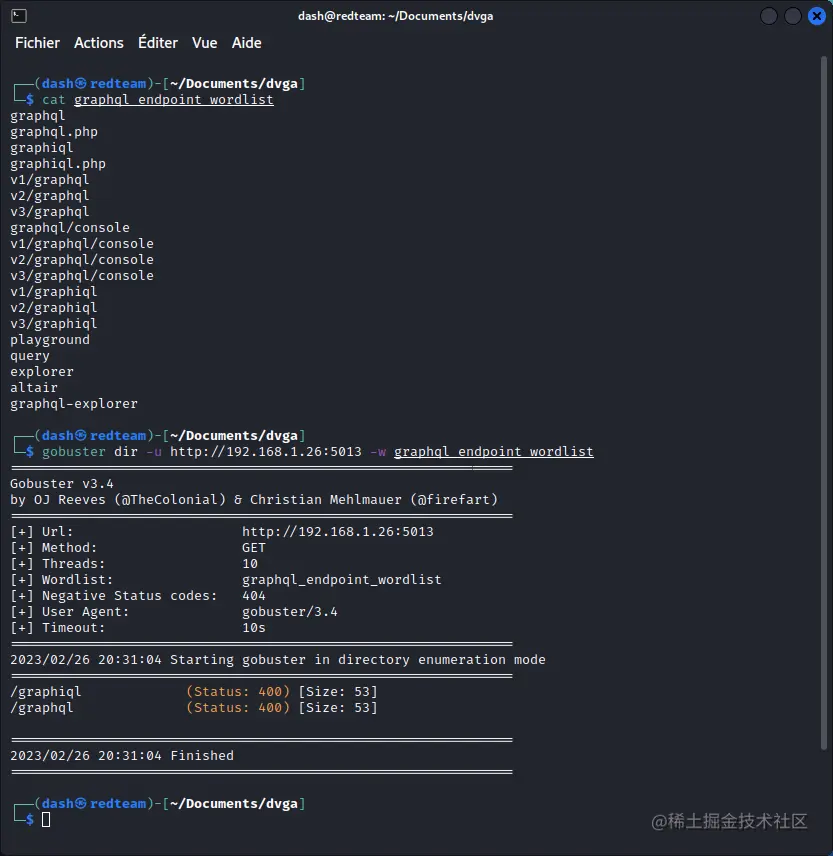Click the 'Gobuster v3.4' banner text
Screen dimensions: 833x856
pyautogui.click(x=62, y=484)
